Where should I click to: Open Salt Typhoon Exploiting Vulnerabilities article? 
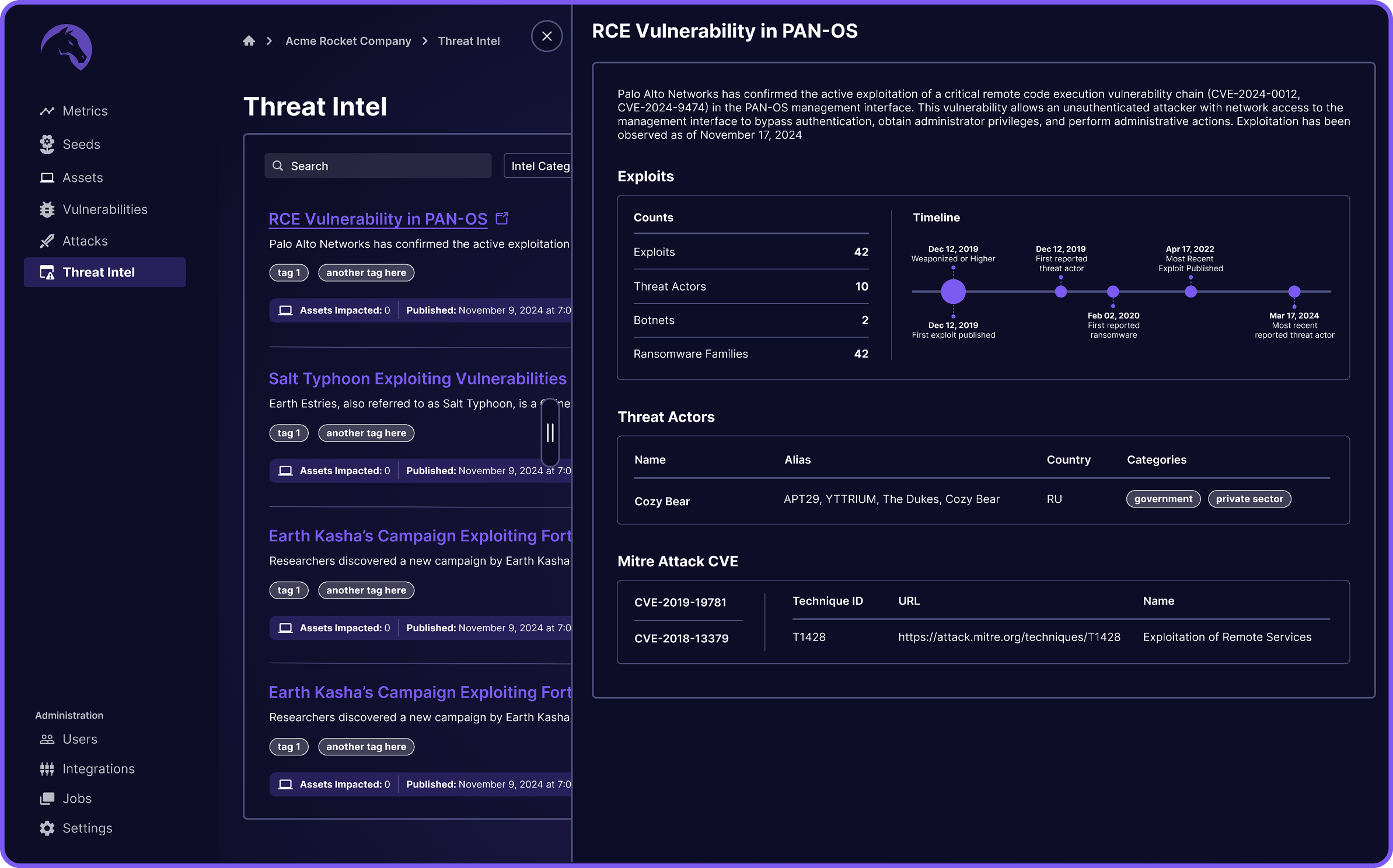[x=417, y=379]
